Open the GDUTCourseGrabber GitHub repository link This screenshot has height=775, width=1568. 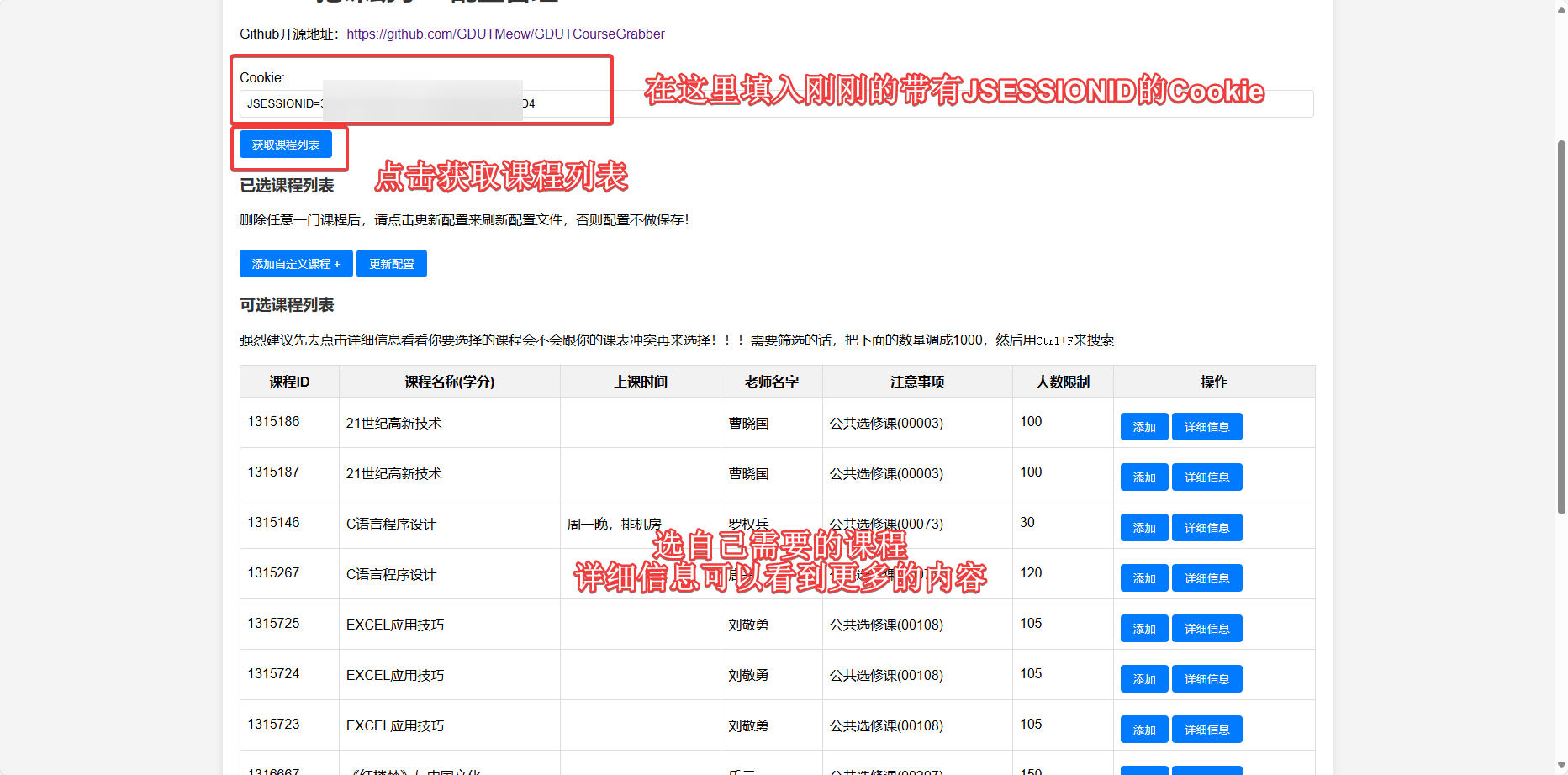point(504,34)
